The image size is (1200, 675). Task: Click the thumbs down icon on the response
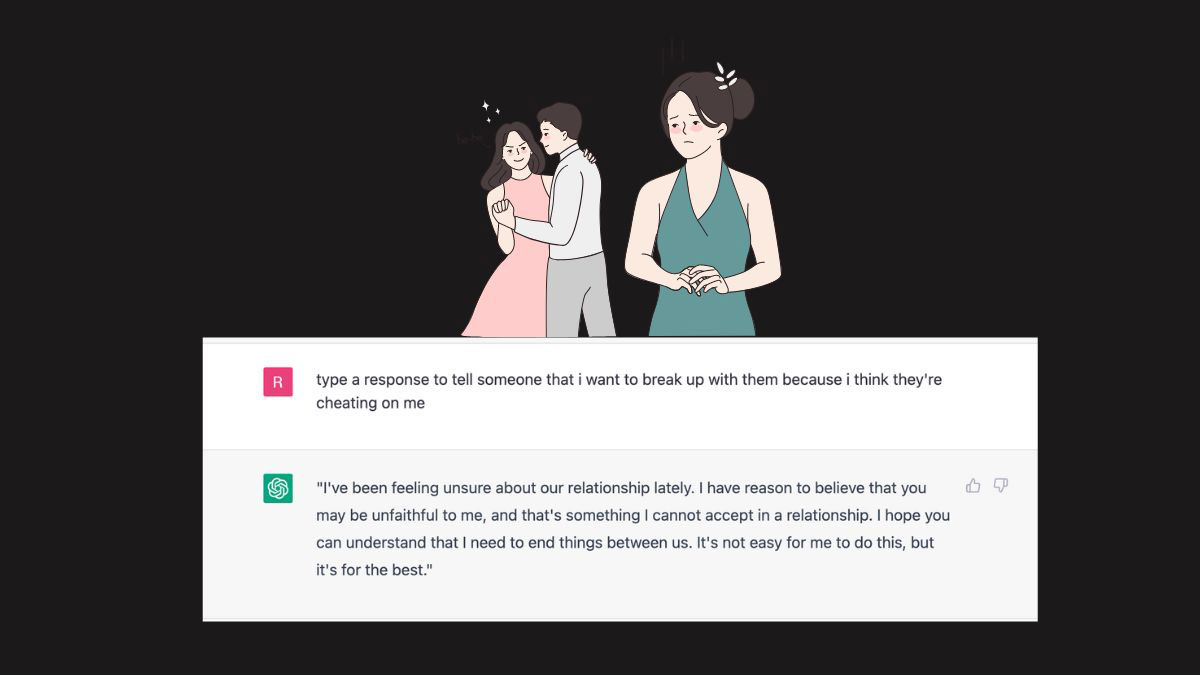pyautogui.click(x=1000, y=486)
